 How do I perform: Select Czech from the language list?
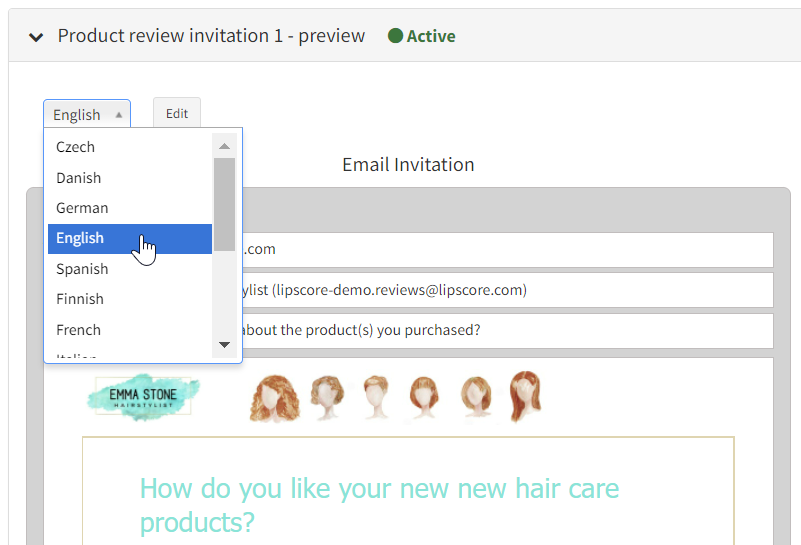(76, 147)
